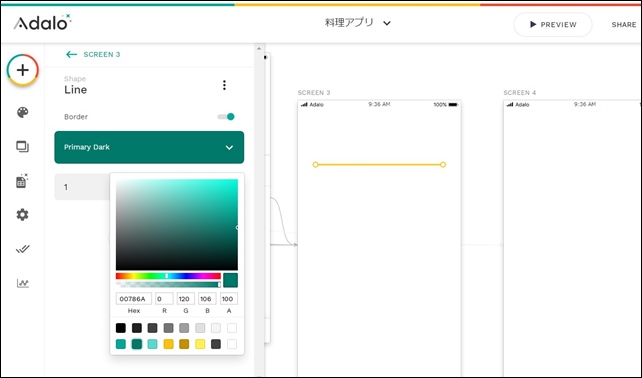Select the black color swatch

coord(121,328)
